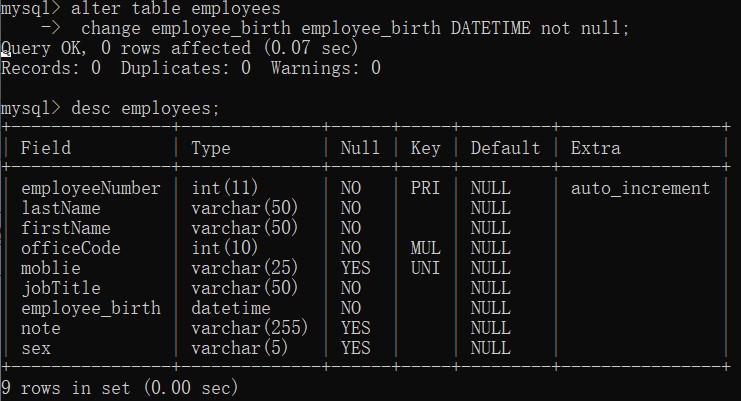
Task: Click the 'Null' column header
Action: pyautogui.click(x=360, y=148)
